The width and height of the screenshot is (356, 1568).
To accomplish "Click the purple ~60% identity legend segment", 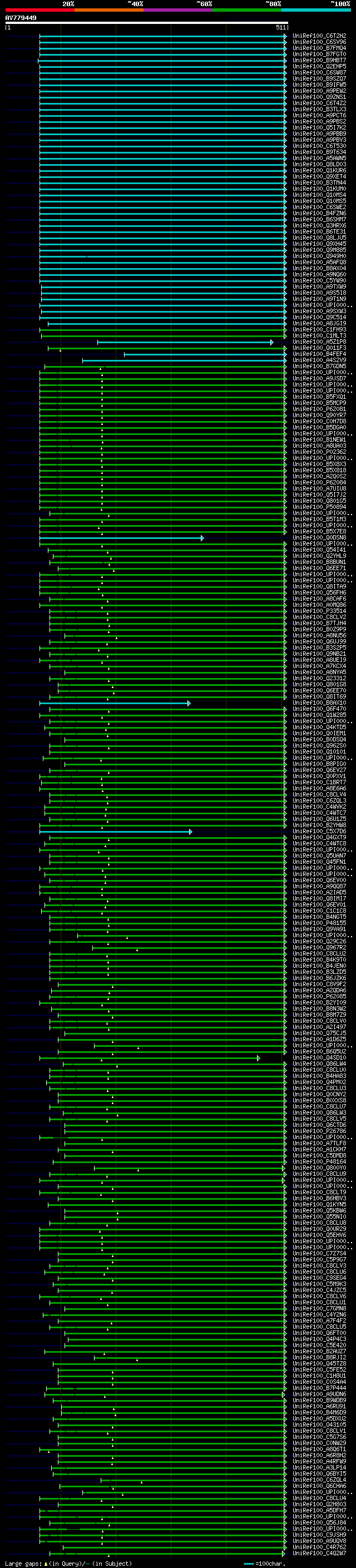I will (177, 10).
